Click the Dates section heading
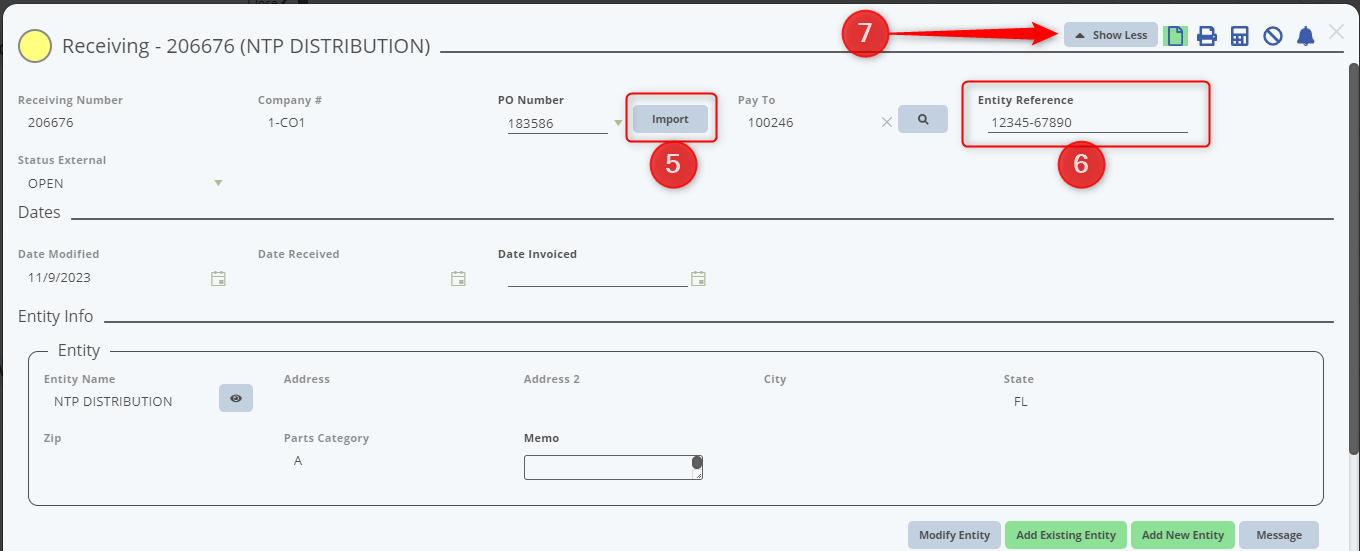 pyautogui.click(x=39, y=212)
